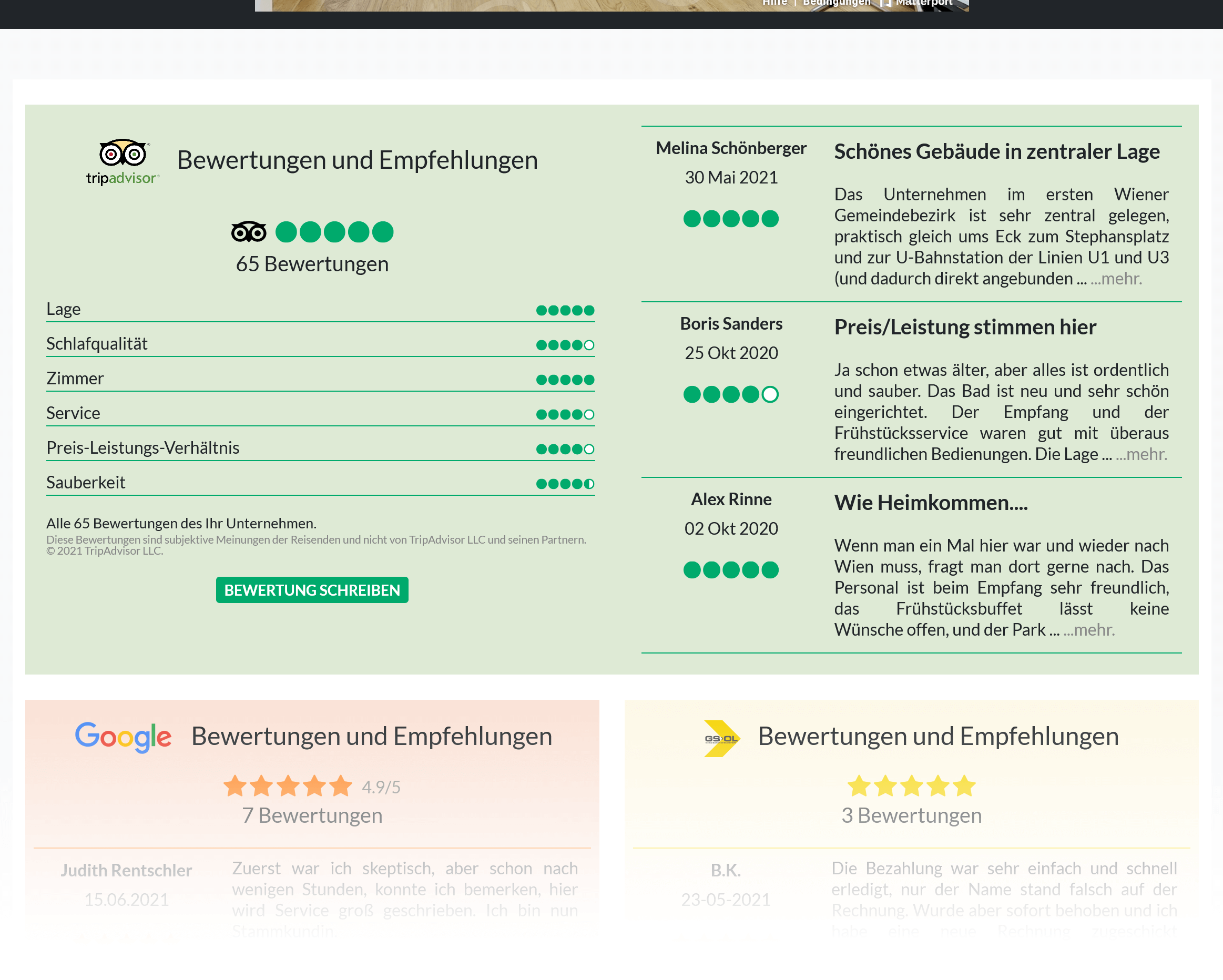Click the TripAdvisor logo

pyautogui.click(x=123, y=161)
